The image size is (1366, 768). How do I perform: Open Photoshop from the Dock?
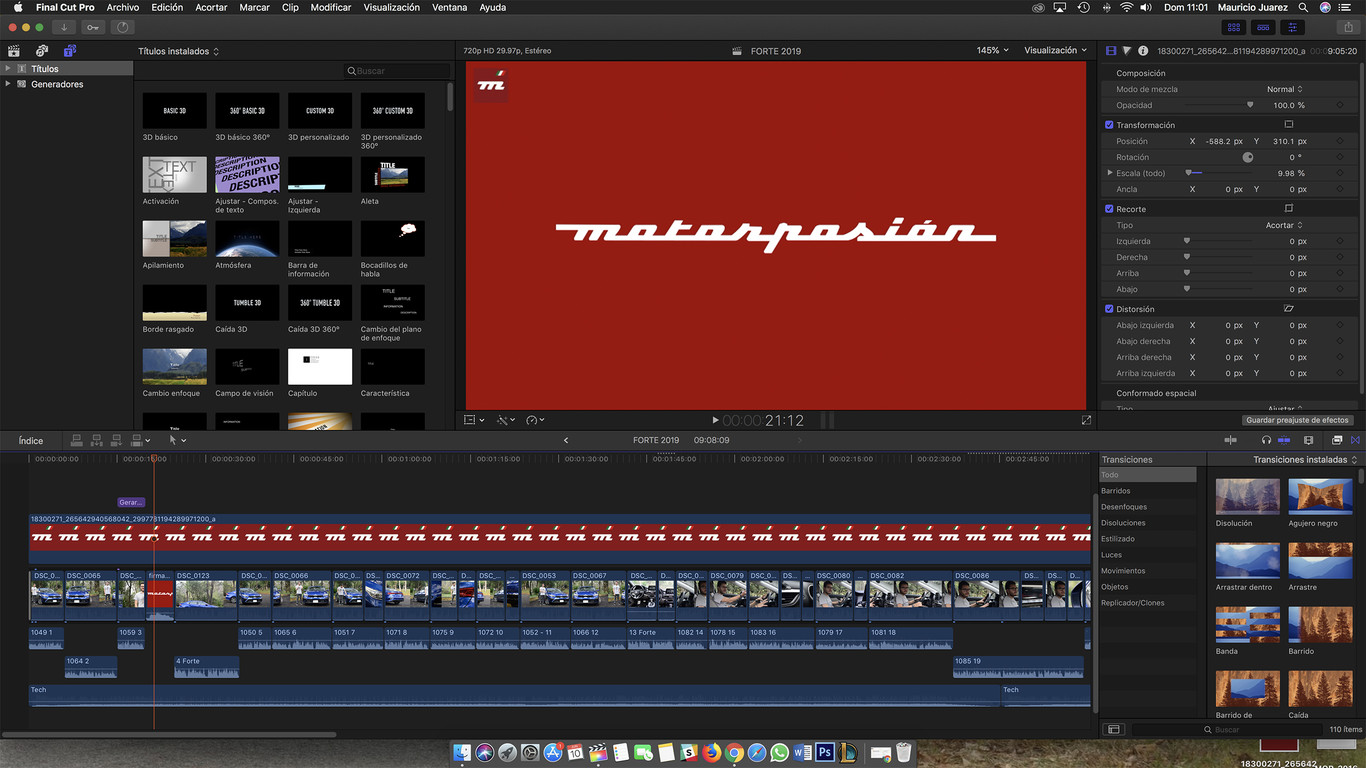coord(826,752)
